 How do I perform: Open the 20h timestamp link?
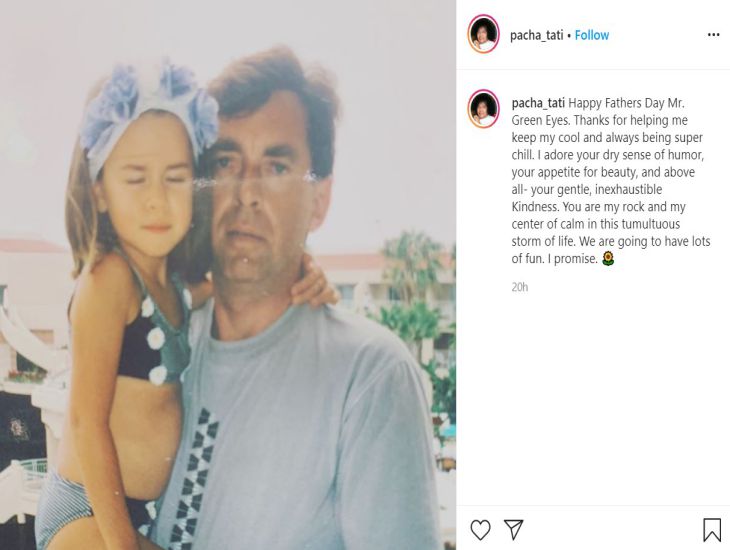tap(520, 287)
